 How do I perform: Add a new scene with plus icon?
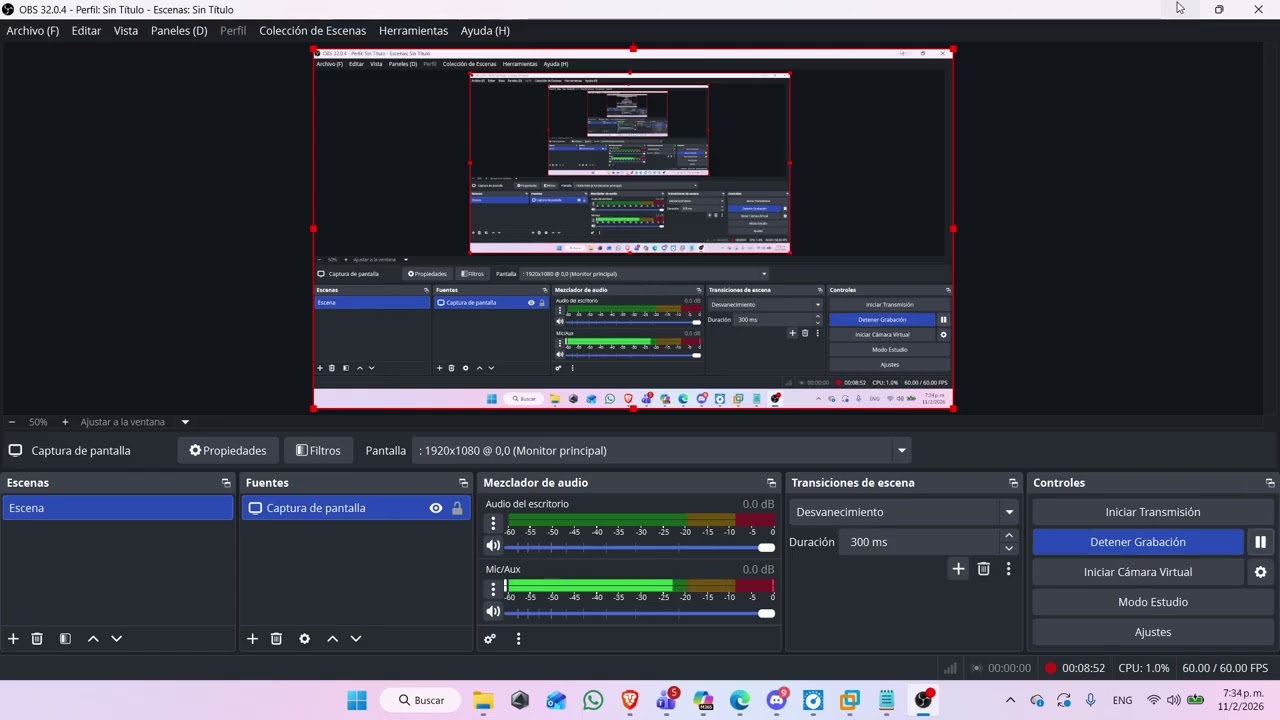13,639
